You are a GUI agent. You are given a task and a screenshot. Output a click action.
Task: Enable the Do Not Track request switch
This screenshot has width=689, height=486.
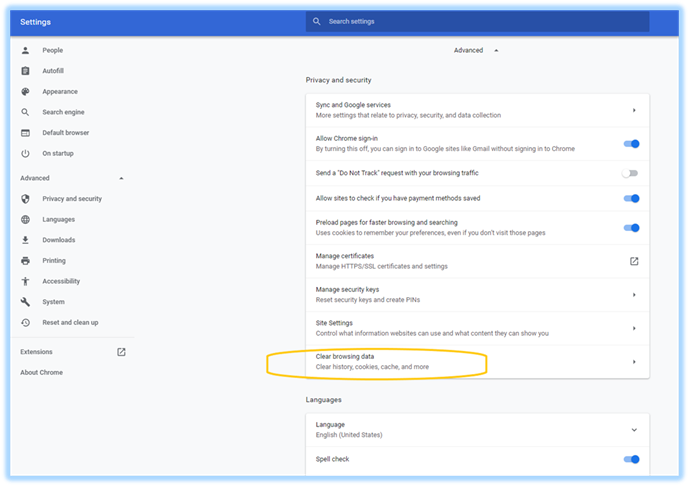pyautogui.click(x=629, y=173)
